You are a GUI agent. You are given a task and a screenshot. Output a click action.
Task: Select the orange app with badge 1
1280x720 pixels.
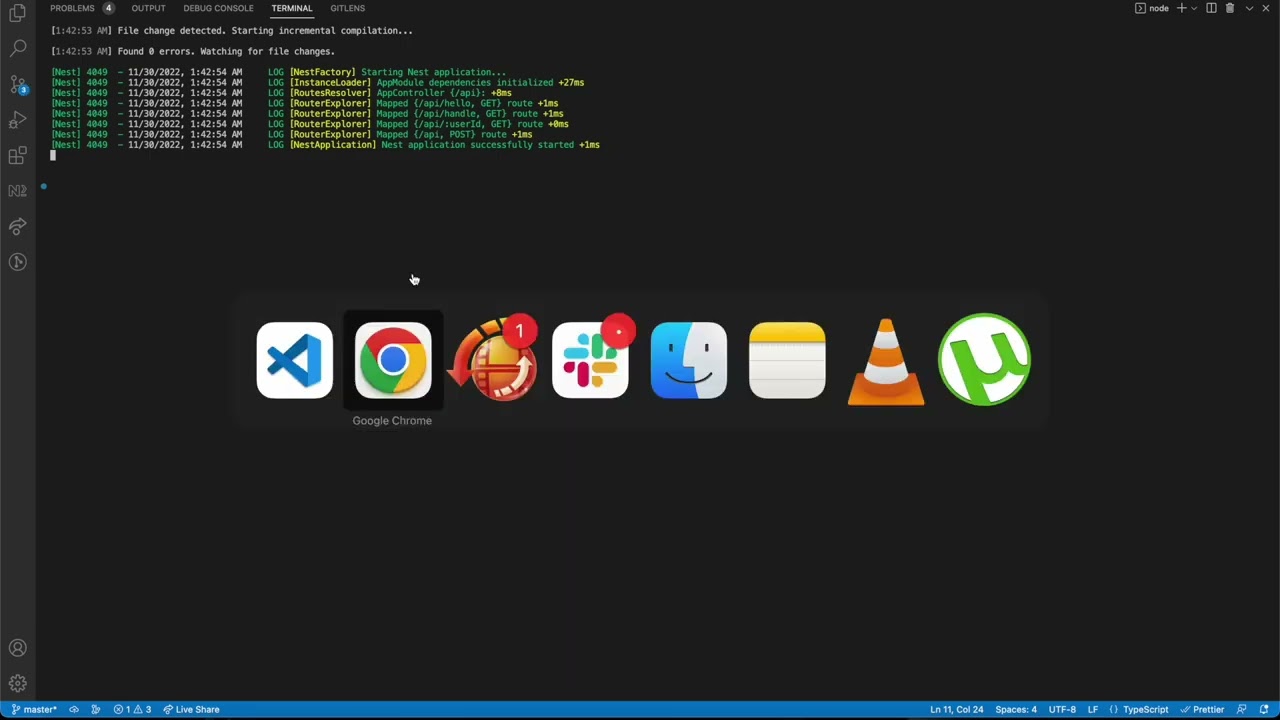pyautogui.click(x=494, y=360)
